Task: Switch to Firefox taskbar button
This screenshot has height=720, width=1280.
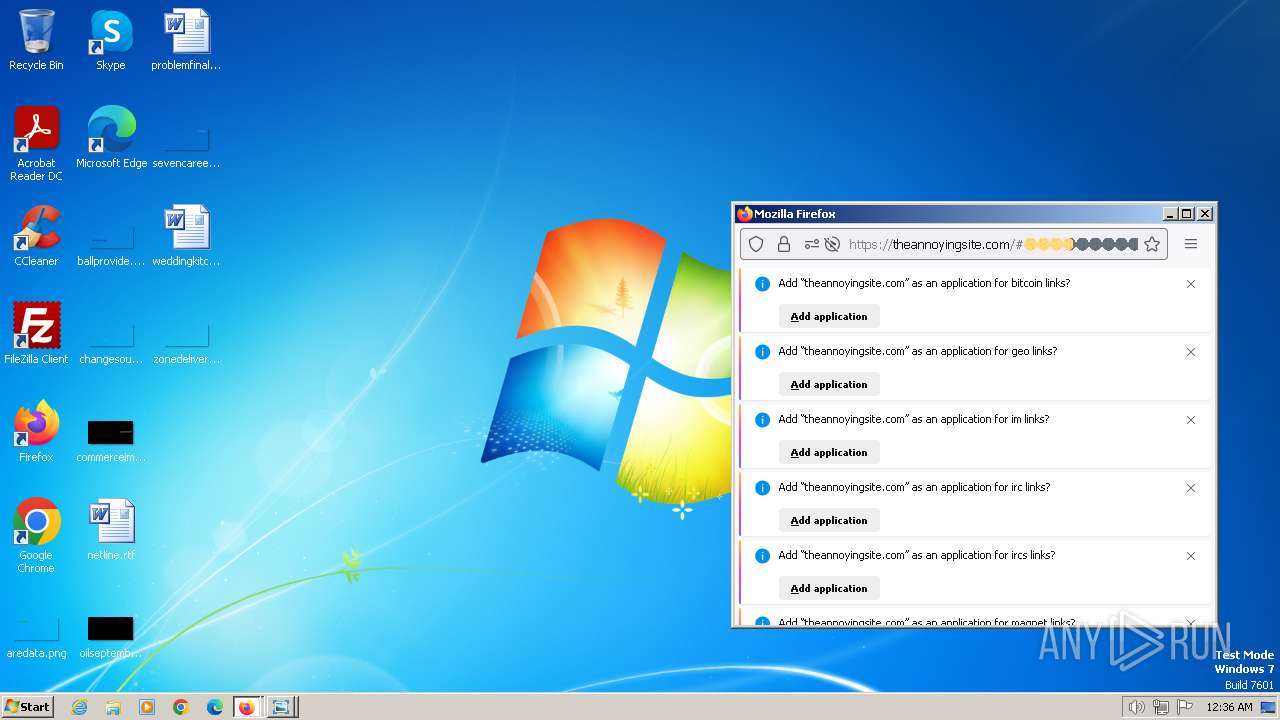Action: point(247,707)
